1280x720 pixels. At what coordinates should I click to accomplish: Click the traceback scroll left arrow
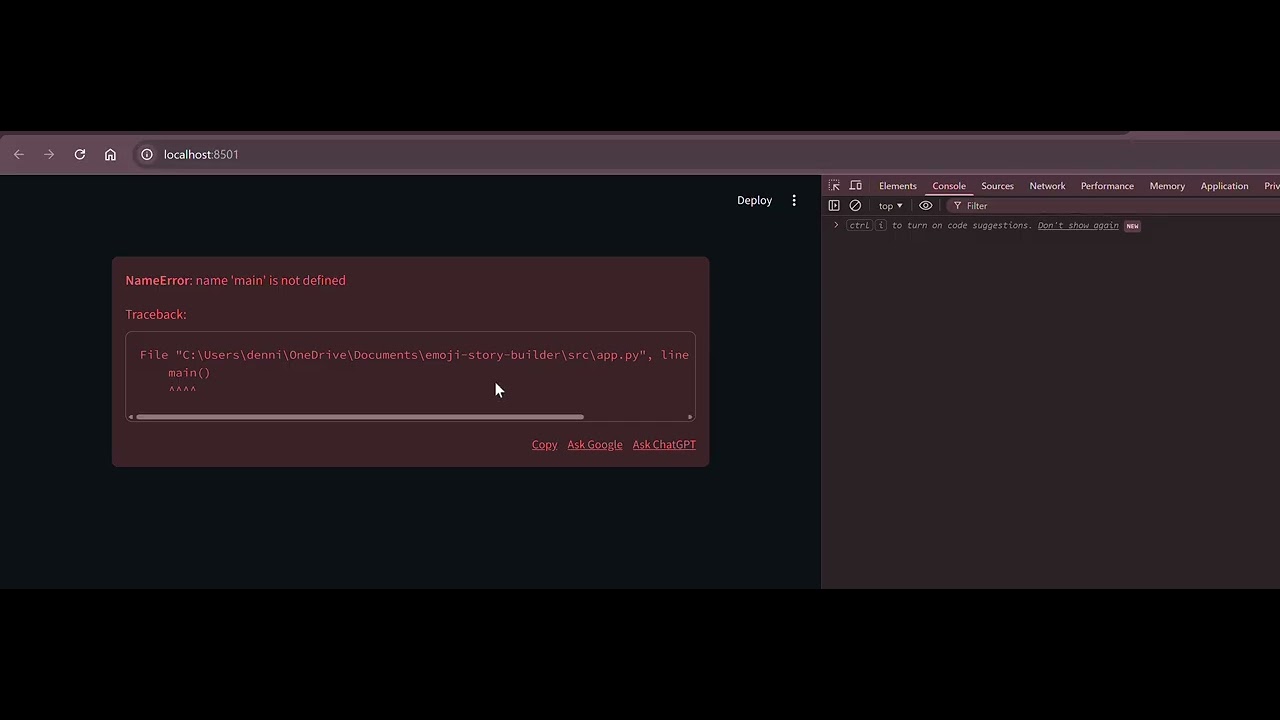[x=131, y=417]
